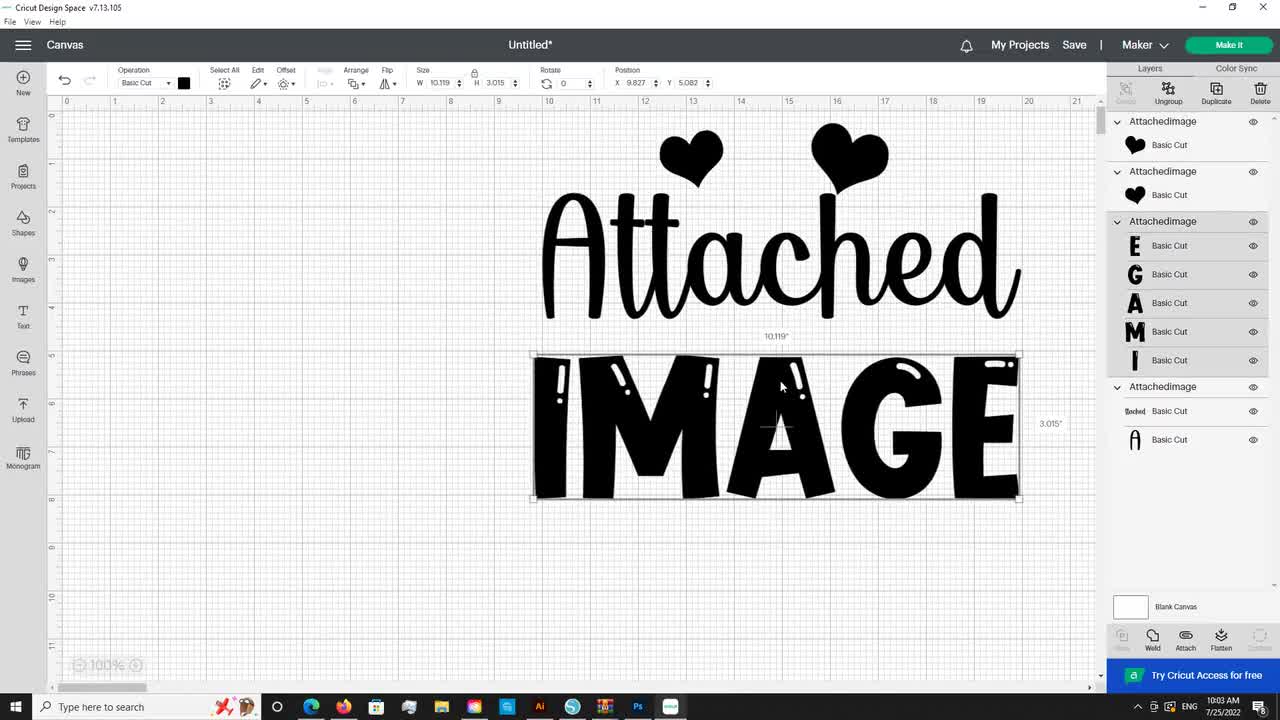Click the New project icon
The width and height of the screenshot is (1280, 720).
tap(23, 83)
